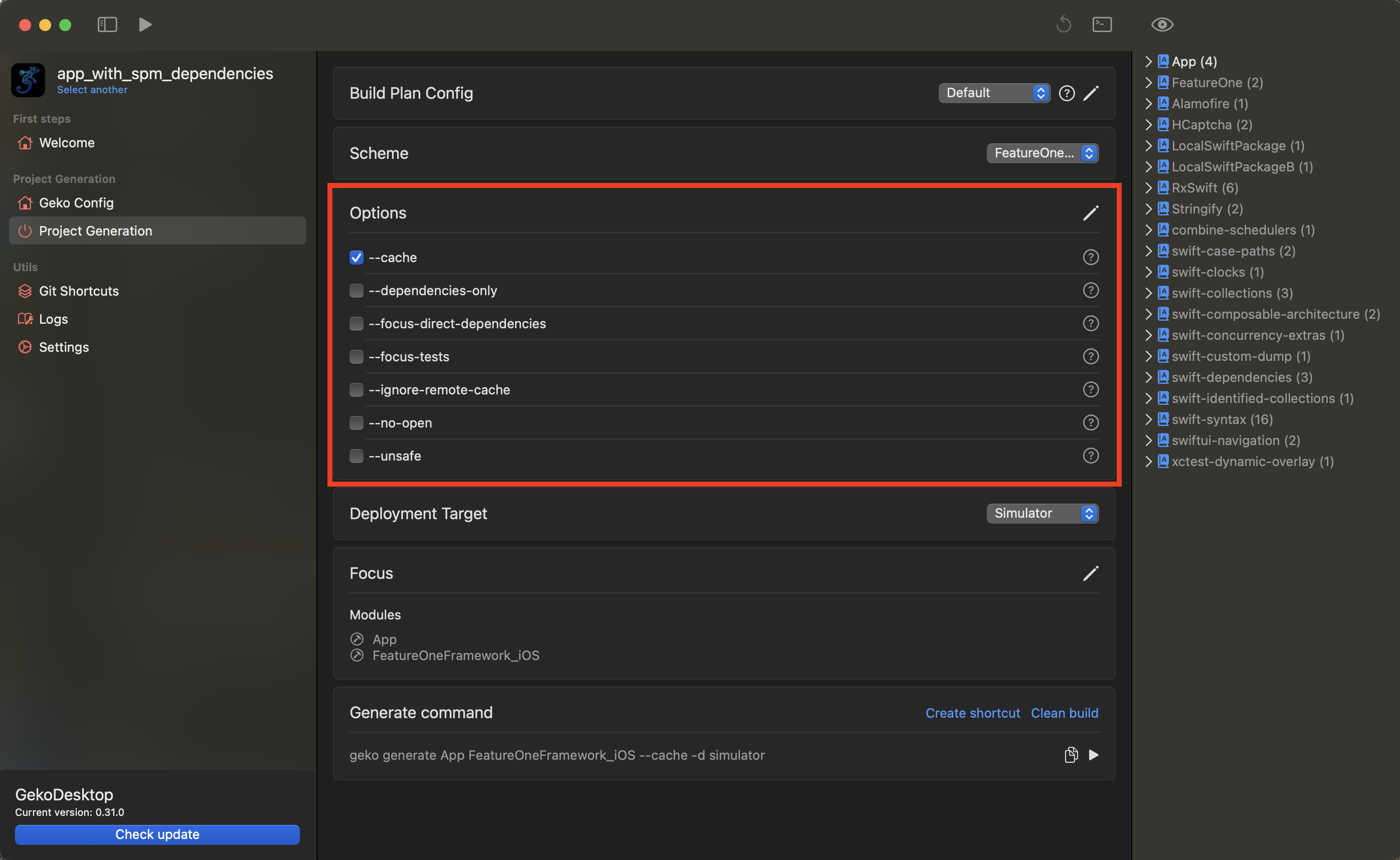Copy the generate command with copy icon
This screenshot has width=1400, height=860.
pos(1071,755)
